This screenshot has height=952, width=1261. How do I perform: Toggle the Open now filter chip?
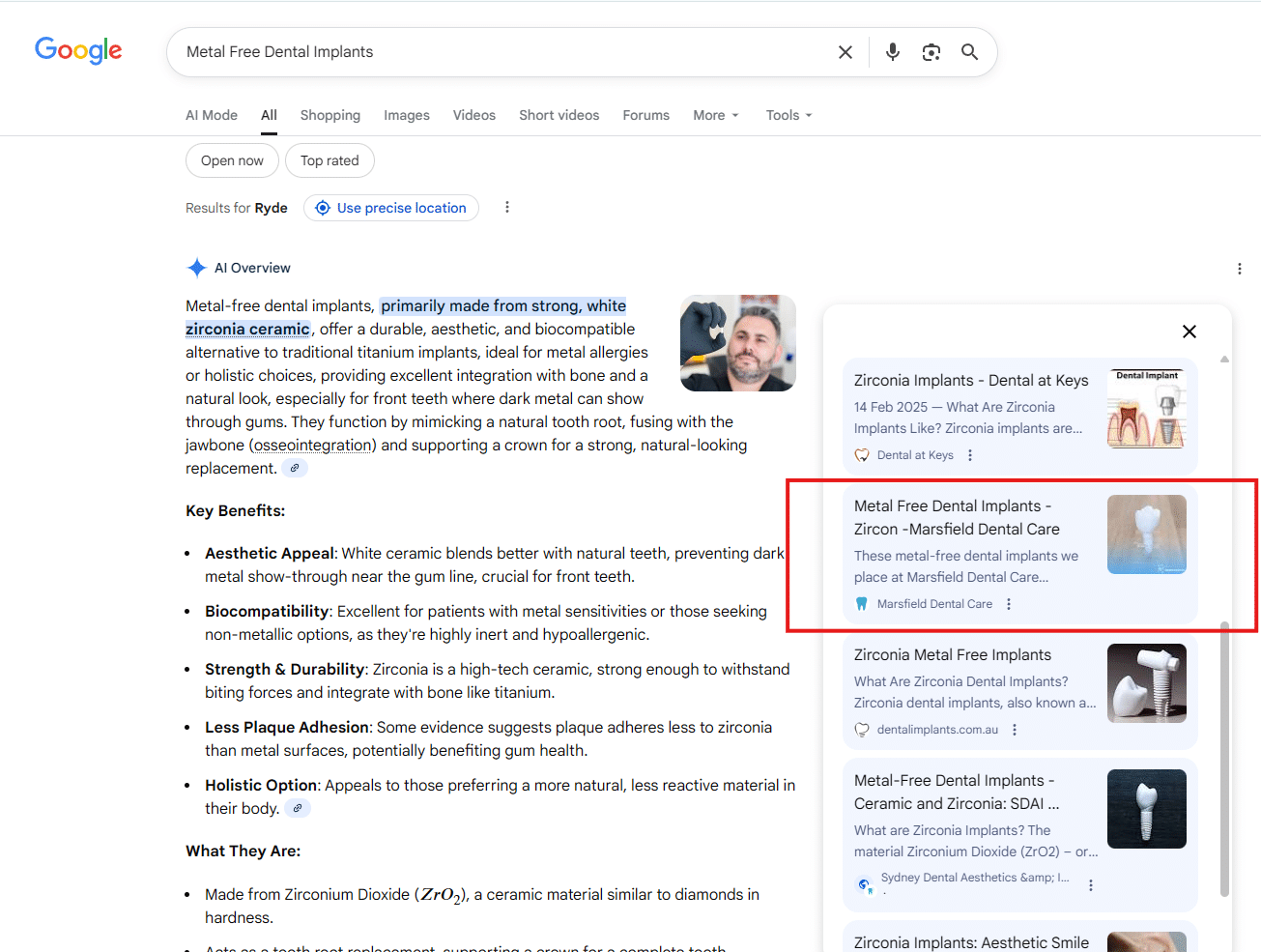click(x=232, y=160)
